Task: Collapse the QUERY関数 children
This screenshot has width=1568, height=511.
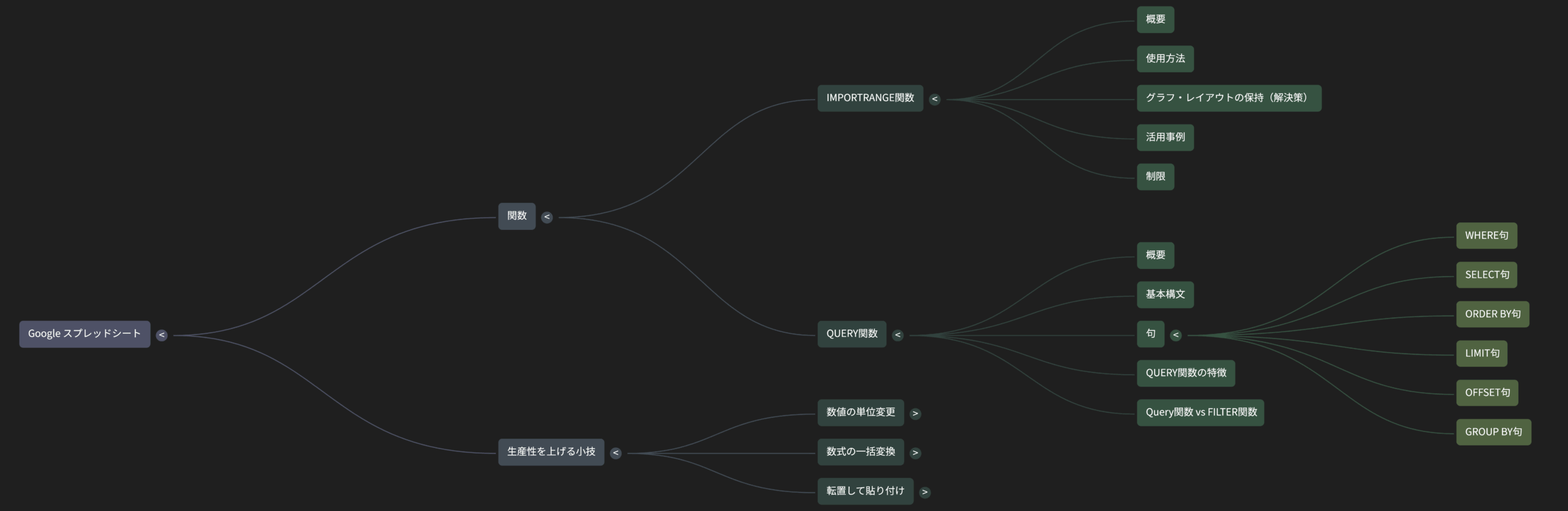Action: pyautogui.click(x=898, y=335)
